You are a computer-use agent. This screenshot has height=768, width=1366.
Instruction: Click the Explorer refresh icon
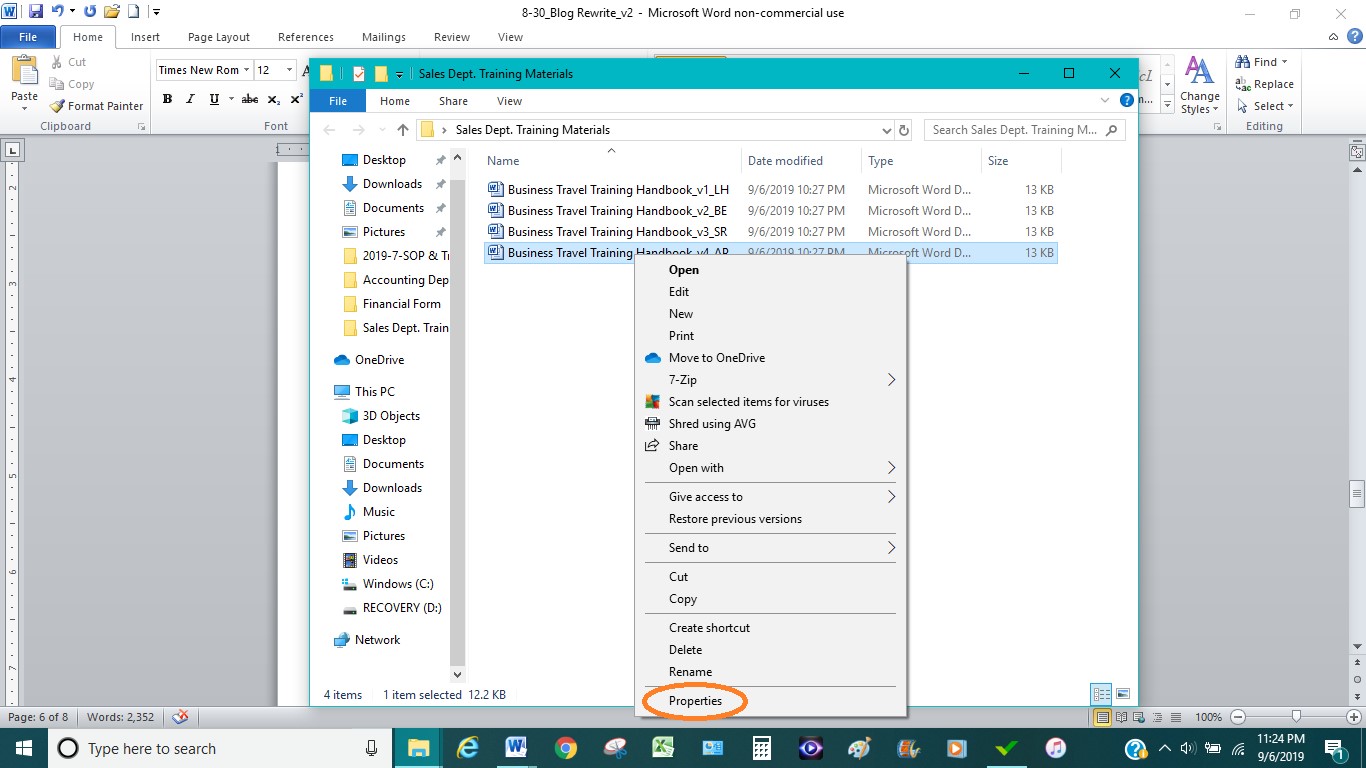point(904,130)
